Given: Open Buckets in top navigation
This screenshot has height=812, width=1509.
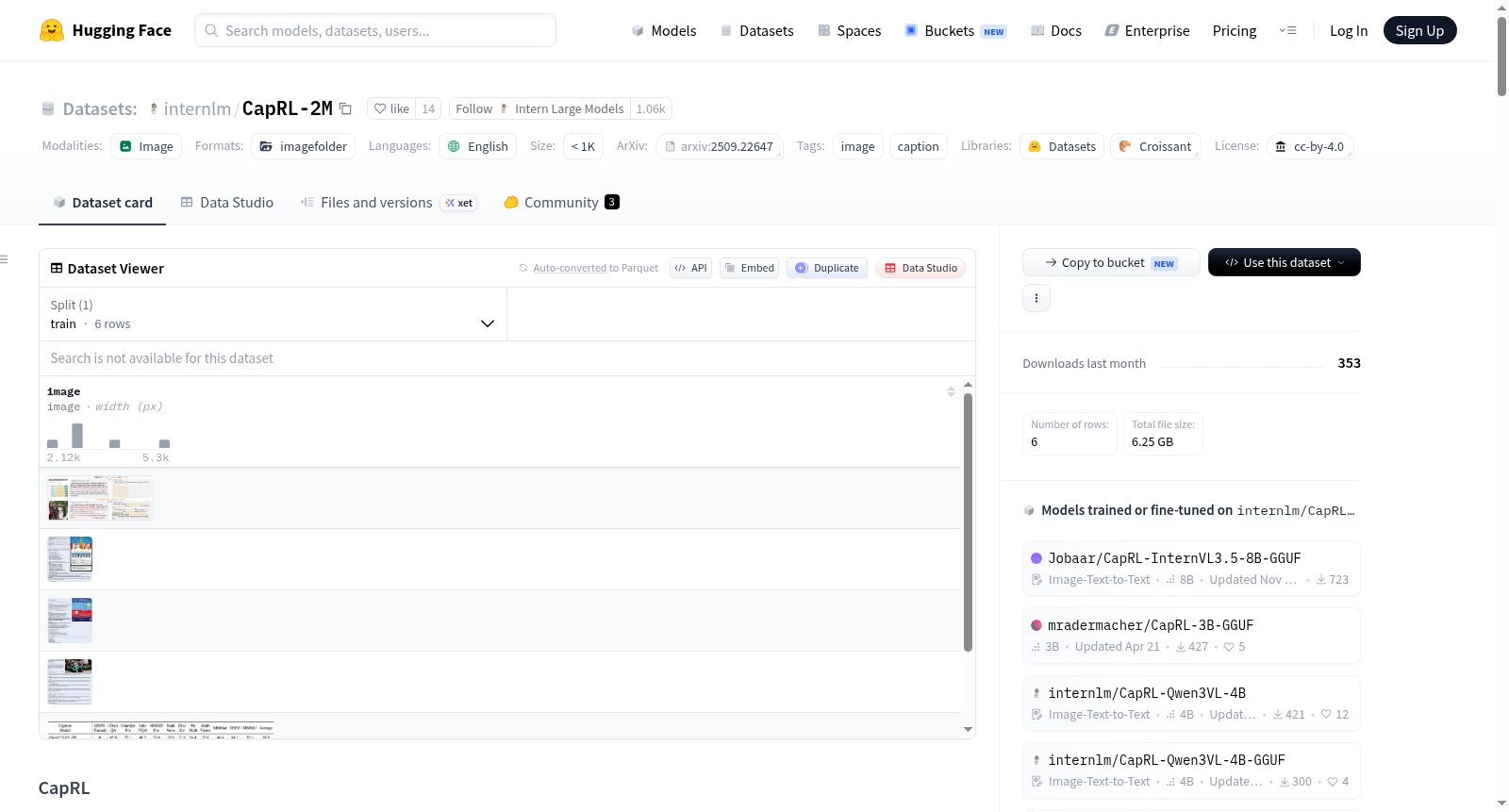Looking at the screenshot, I should (x=955, y=30).
